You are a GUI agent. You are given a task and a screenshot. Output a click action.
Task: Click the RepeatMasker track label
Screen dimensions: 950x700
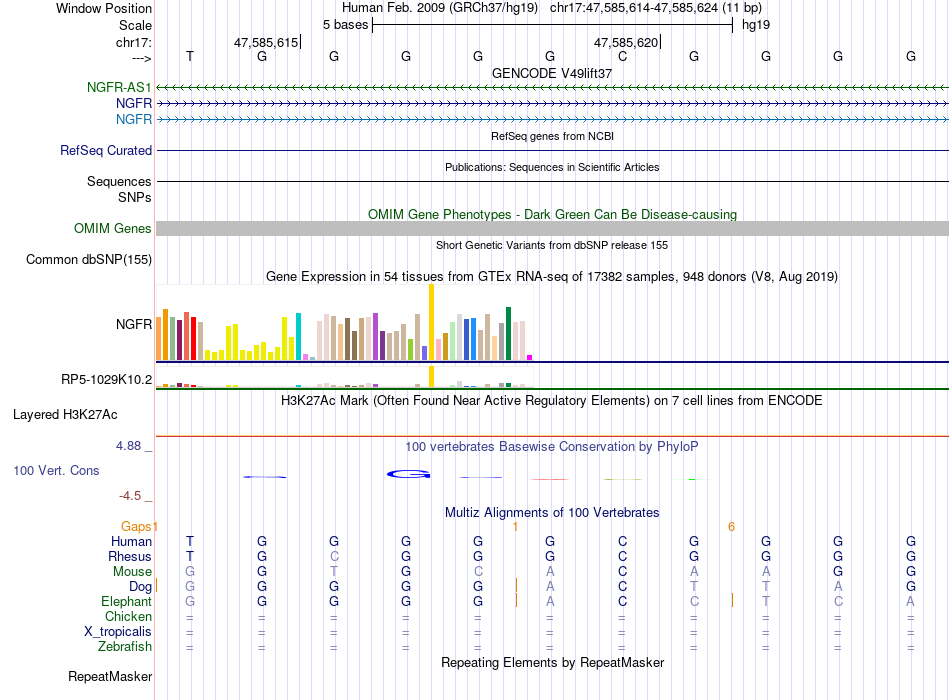[110, 676]
